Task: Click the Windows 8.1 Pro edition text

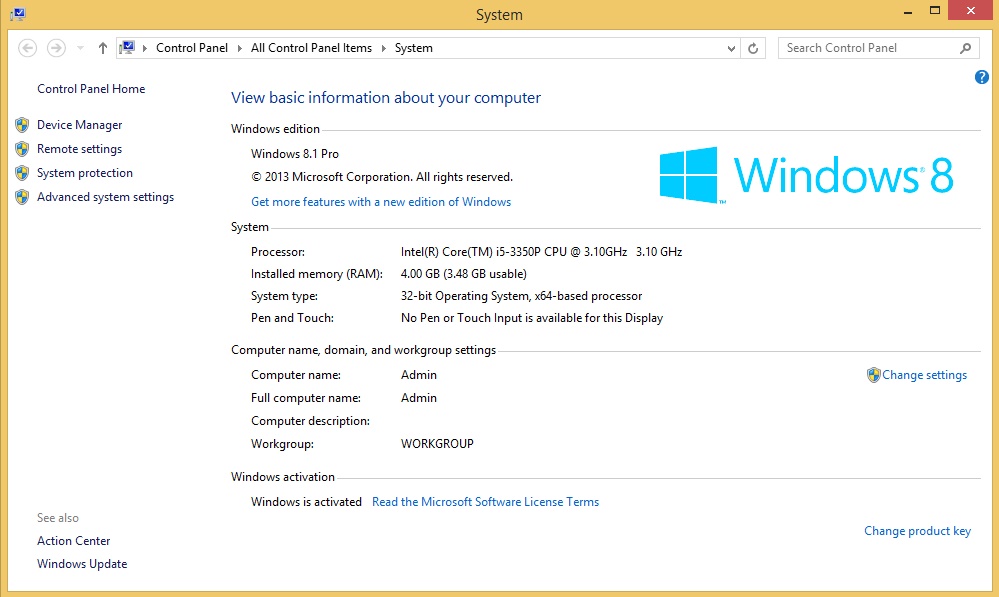Action: point(295,154)
